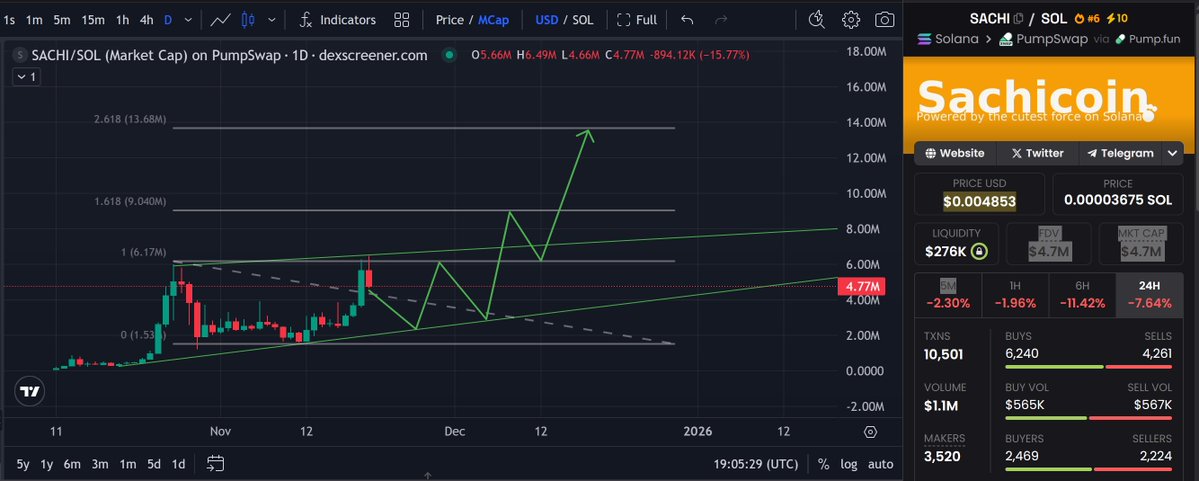Select the 4h timeframe
This screenshot has width=1199, height=481.
[146, 20]
